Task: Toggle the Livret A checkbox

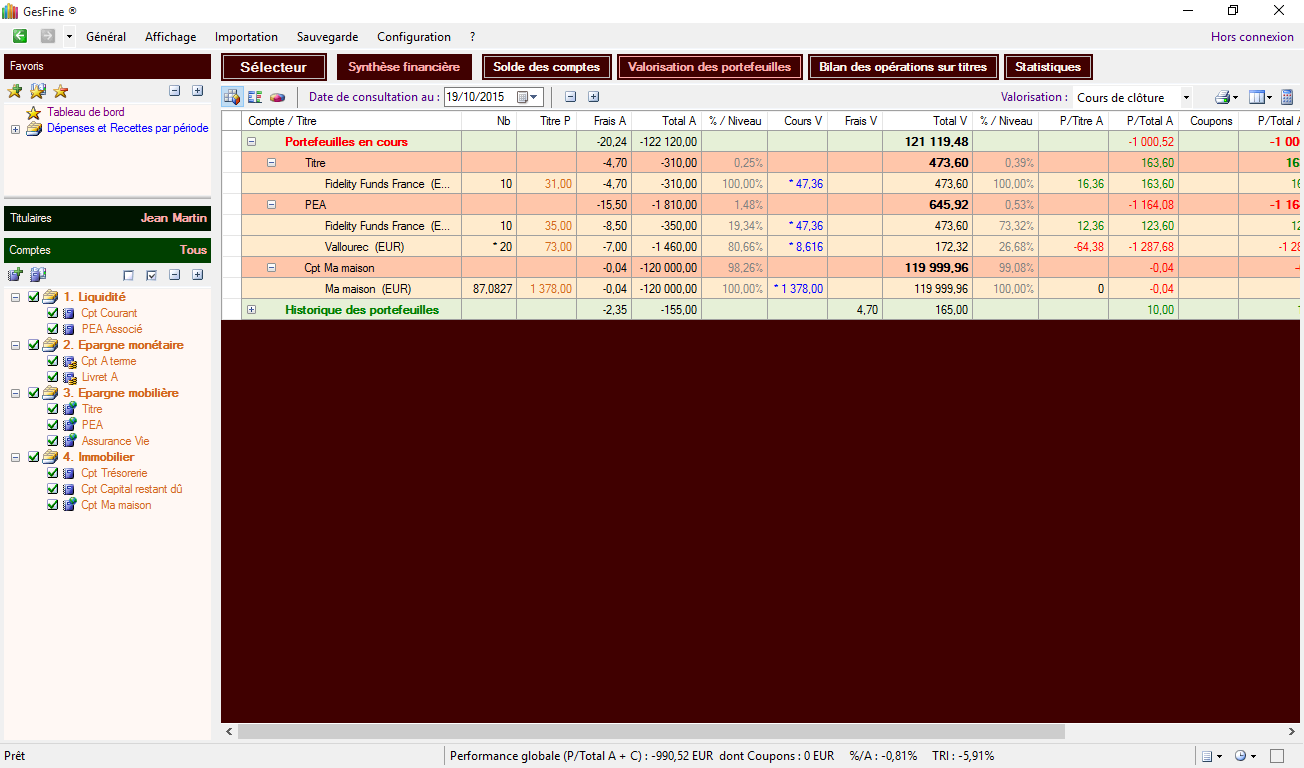Action: pyautogui.click(x=53, y=377)
